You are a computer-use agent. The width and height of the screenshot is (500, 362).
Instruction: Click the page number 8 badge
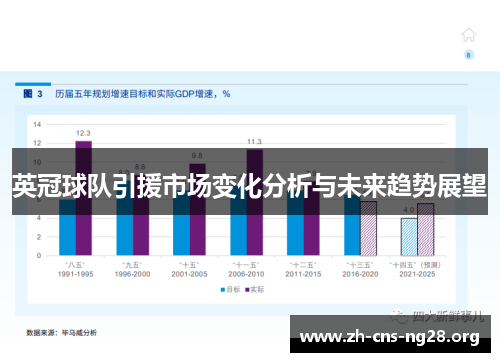(x=469, y=55)
